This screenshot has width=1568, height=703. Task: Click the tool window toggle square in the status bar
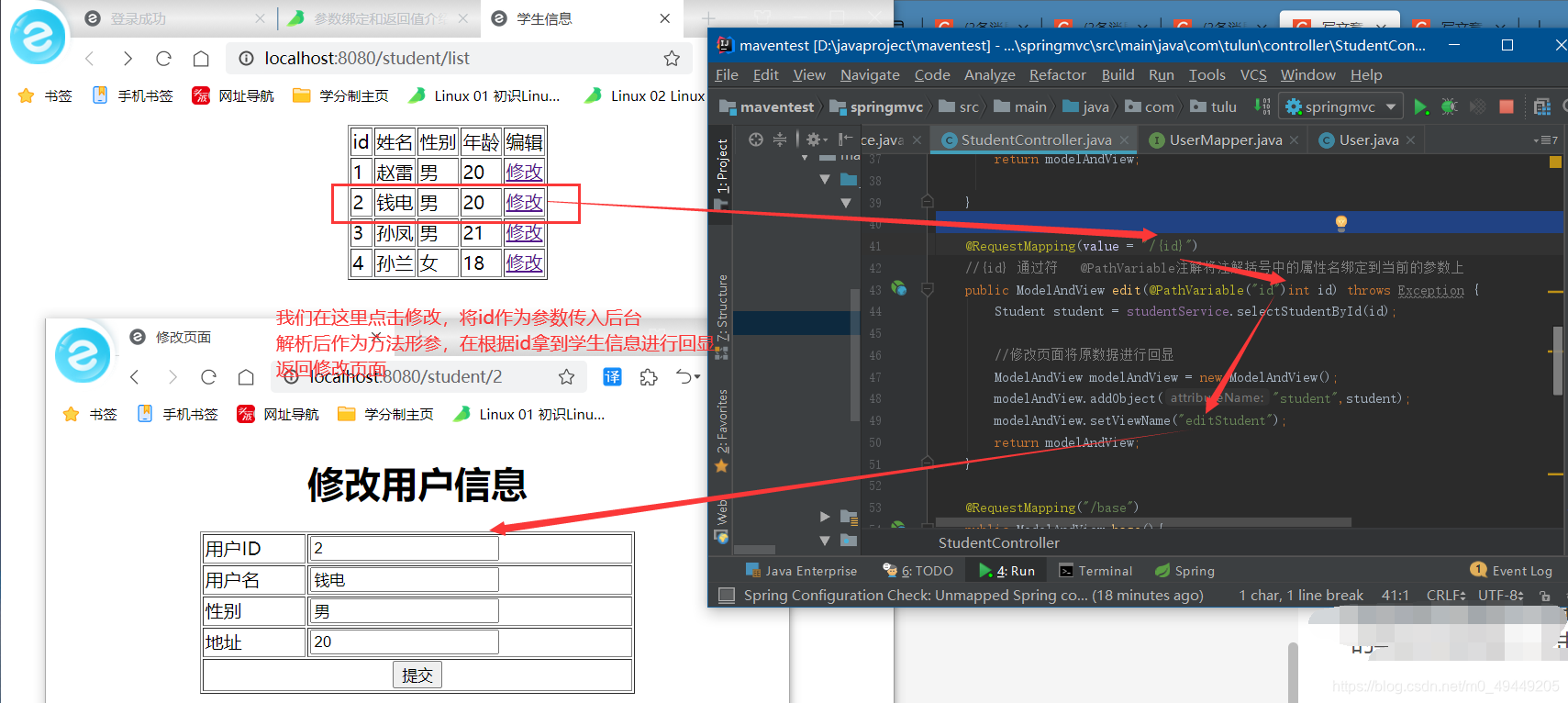click(727, 595)
